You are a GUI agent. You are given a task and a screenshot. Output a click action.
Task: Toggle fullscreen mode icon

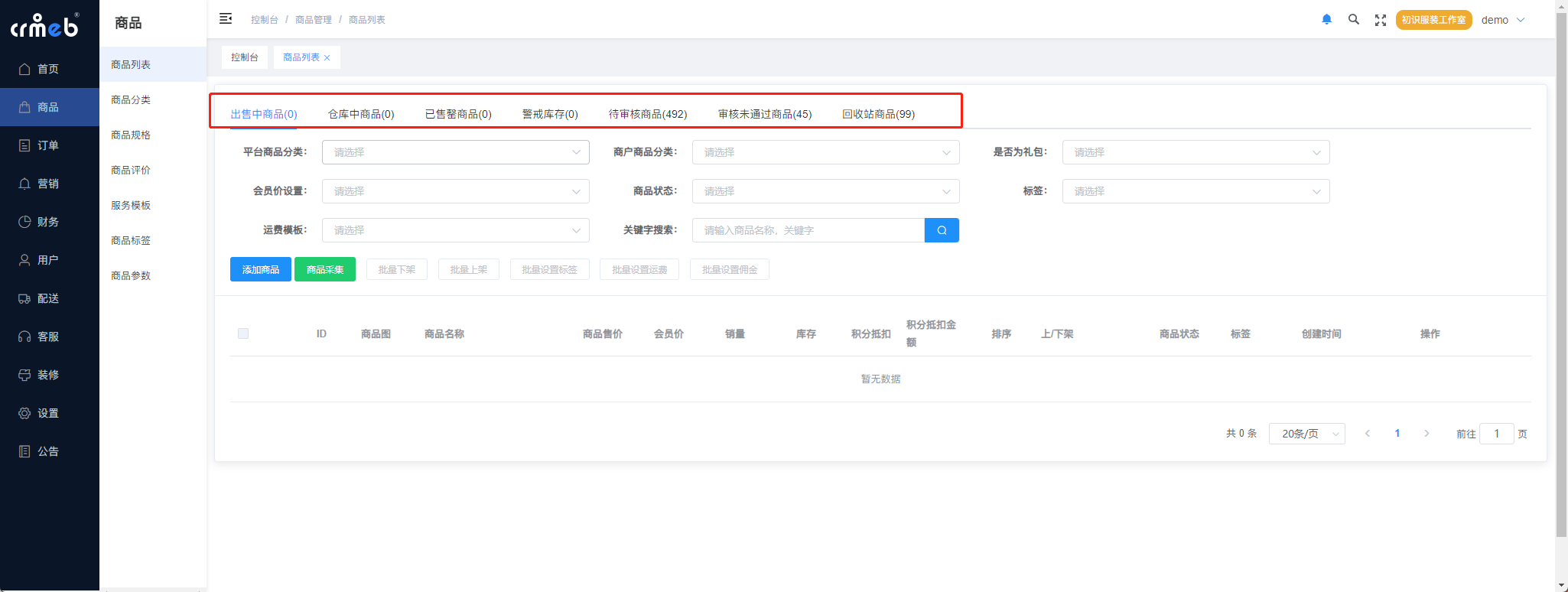1380,20
